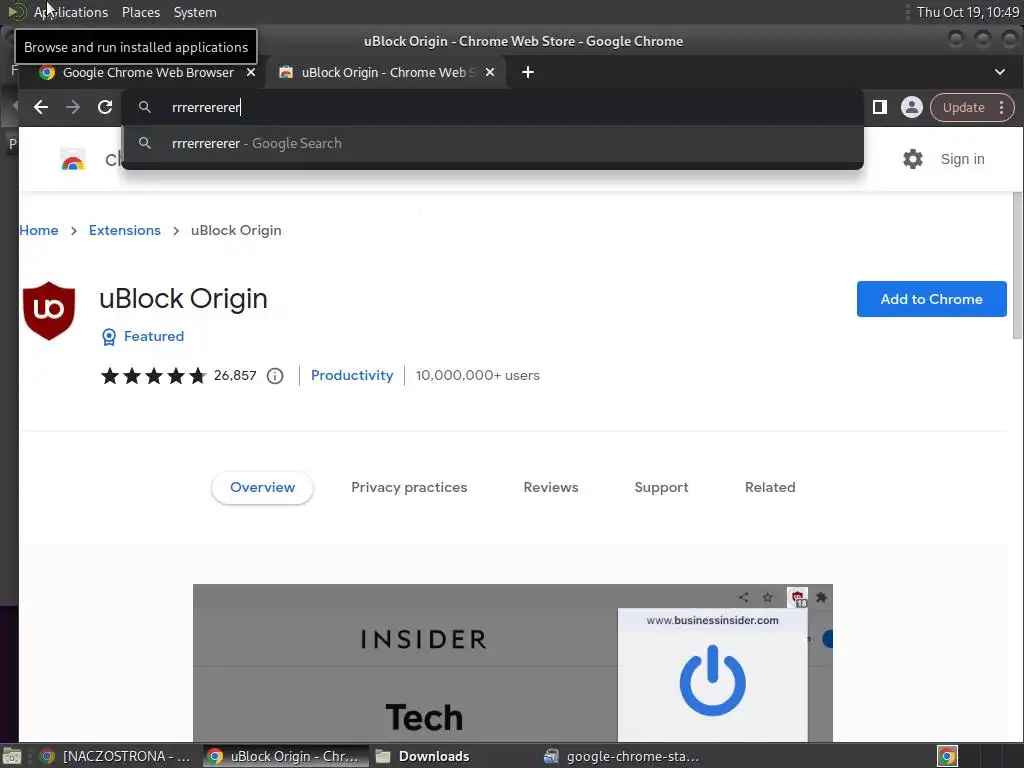The image size is (1024, 768).
Task: Open the Chrome profile avatar
Action: (x=912, y=107)
